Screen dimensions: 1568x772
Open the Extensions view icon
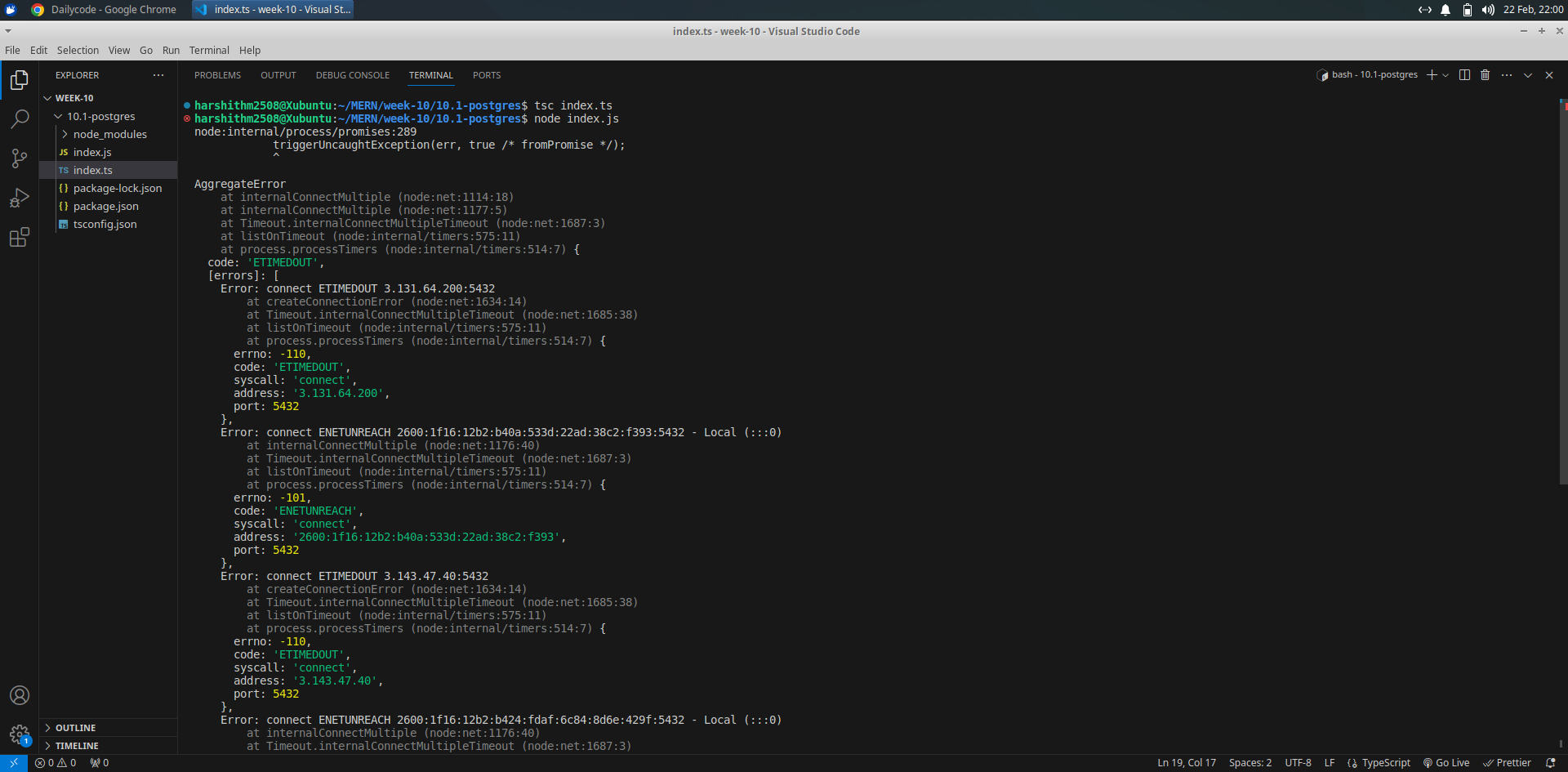(x=19, y=237)
